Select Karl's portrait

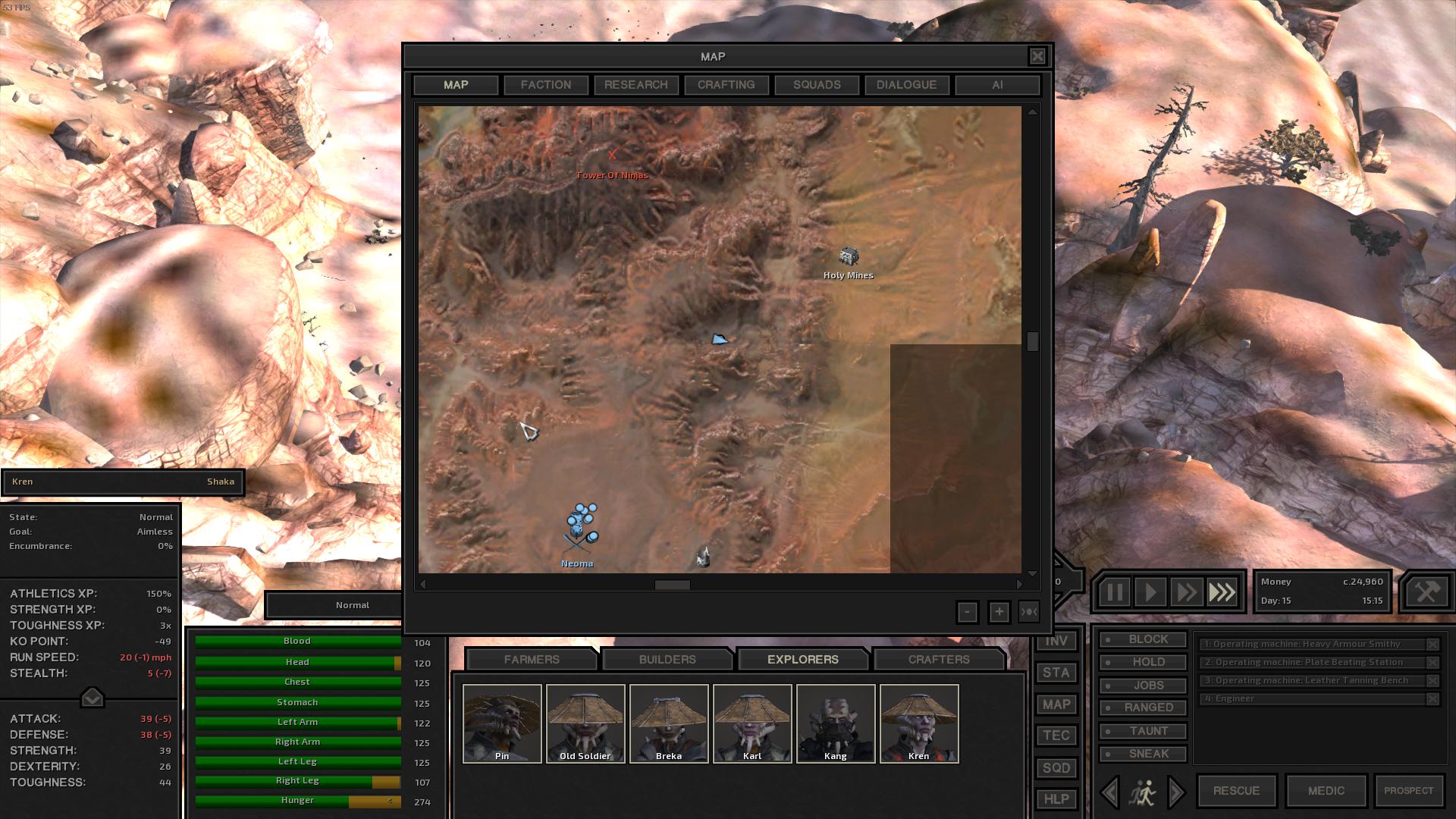(x=752, y=723)
